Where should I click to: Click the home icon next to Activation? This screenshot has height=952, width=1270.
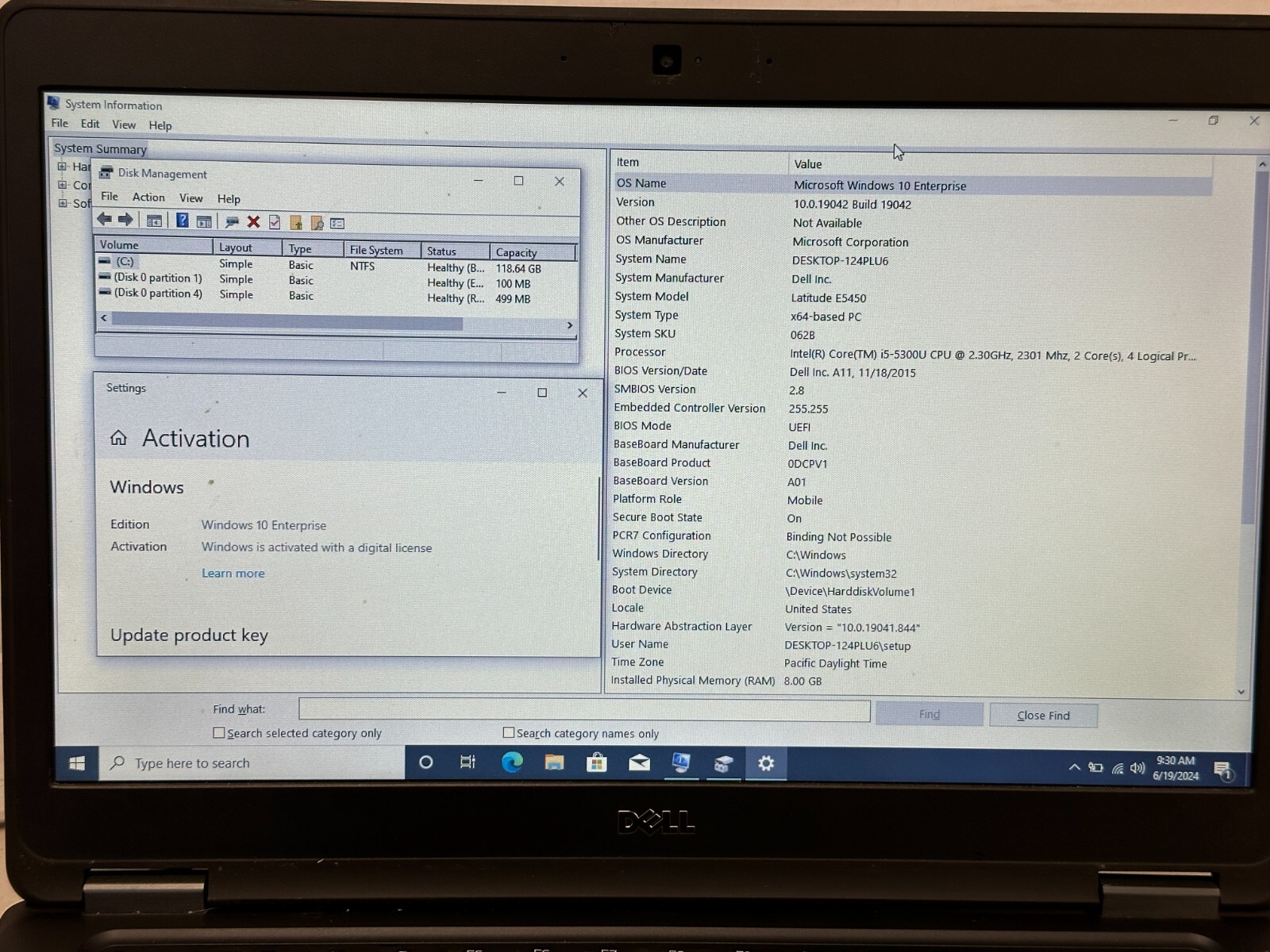click(x=118, y=438)
